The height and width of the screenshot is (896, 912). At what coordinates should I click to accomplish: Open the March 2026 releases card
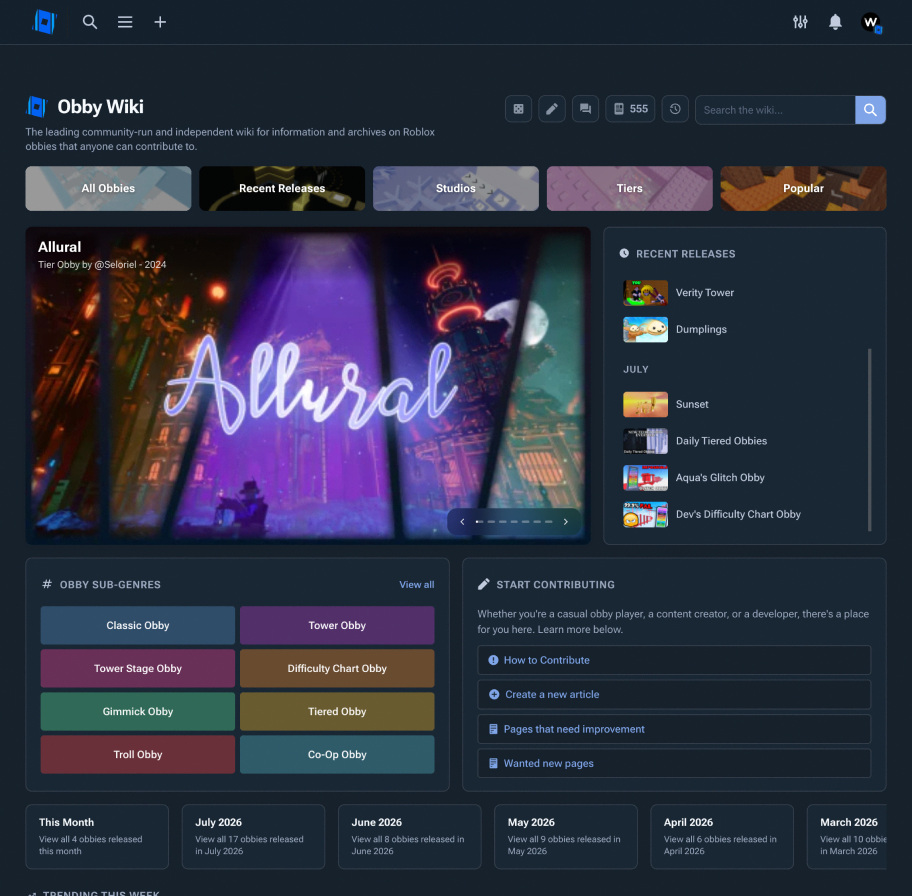[847, 837]
